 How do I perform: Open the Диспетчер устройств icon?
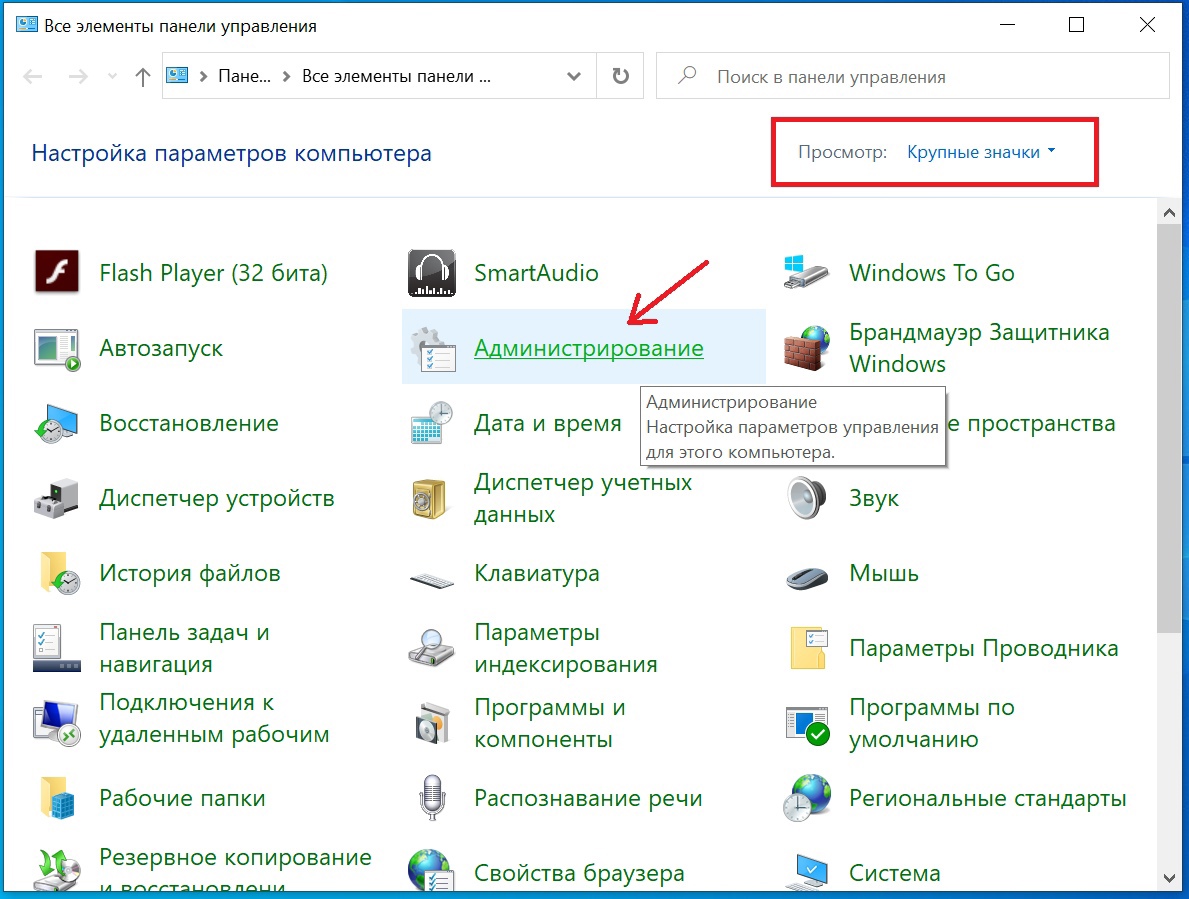coord(57,498)
